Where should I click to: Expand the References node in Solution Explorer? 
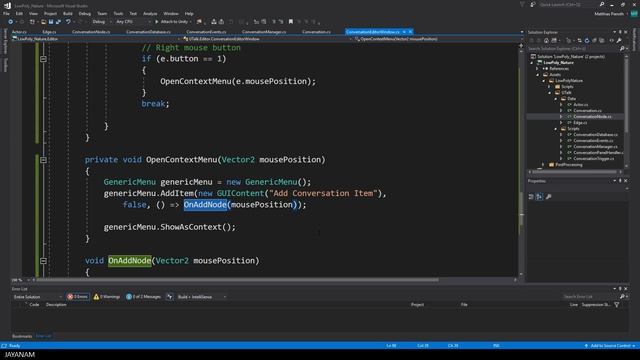coord(538,69)
